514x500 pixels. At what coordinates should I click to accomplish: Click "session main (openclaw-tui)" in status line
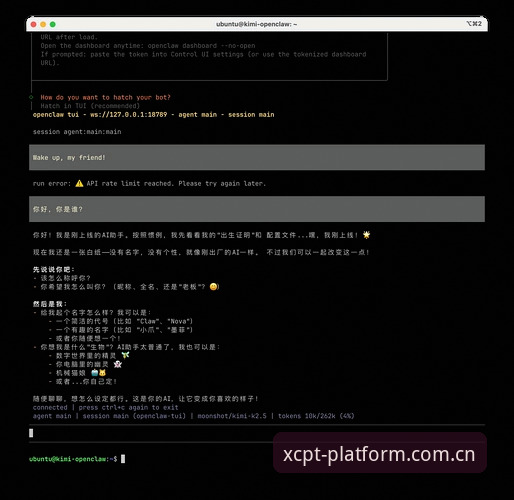point(134,416)
